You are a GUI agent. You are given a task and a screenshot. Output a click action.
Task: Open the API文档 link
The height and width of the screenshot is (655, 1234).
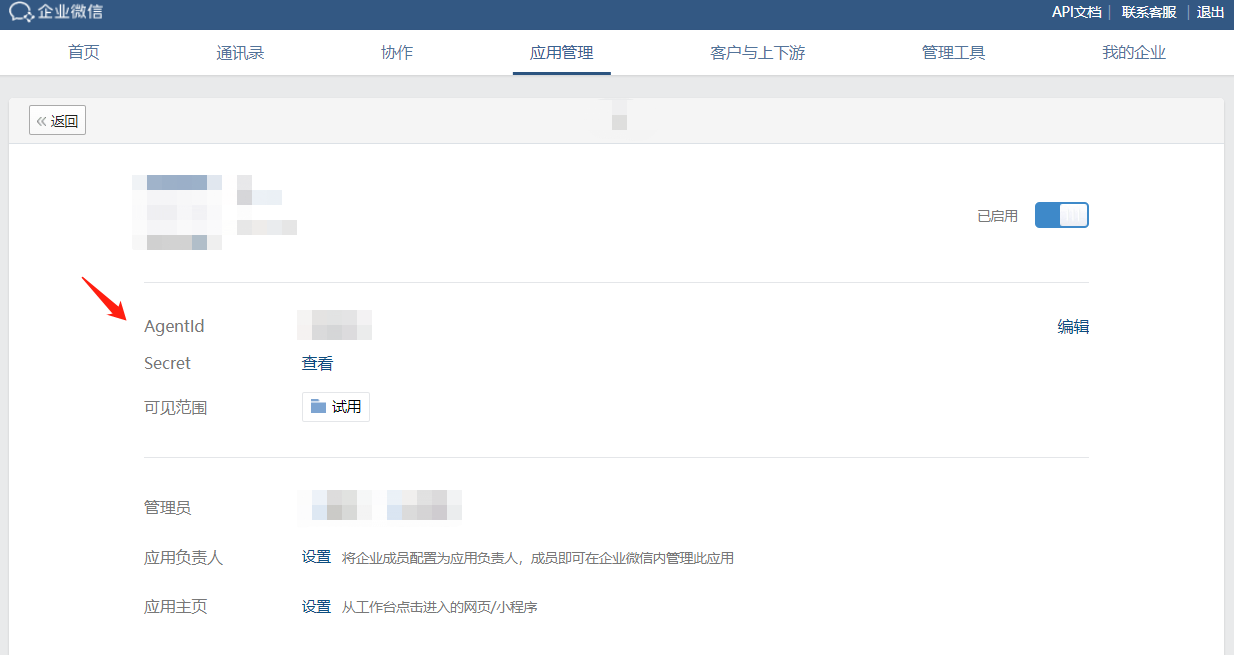pos(1076,12)
